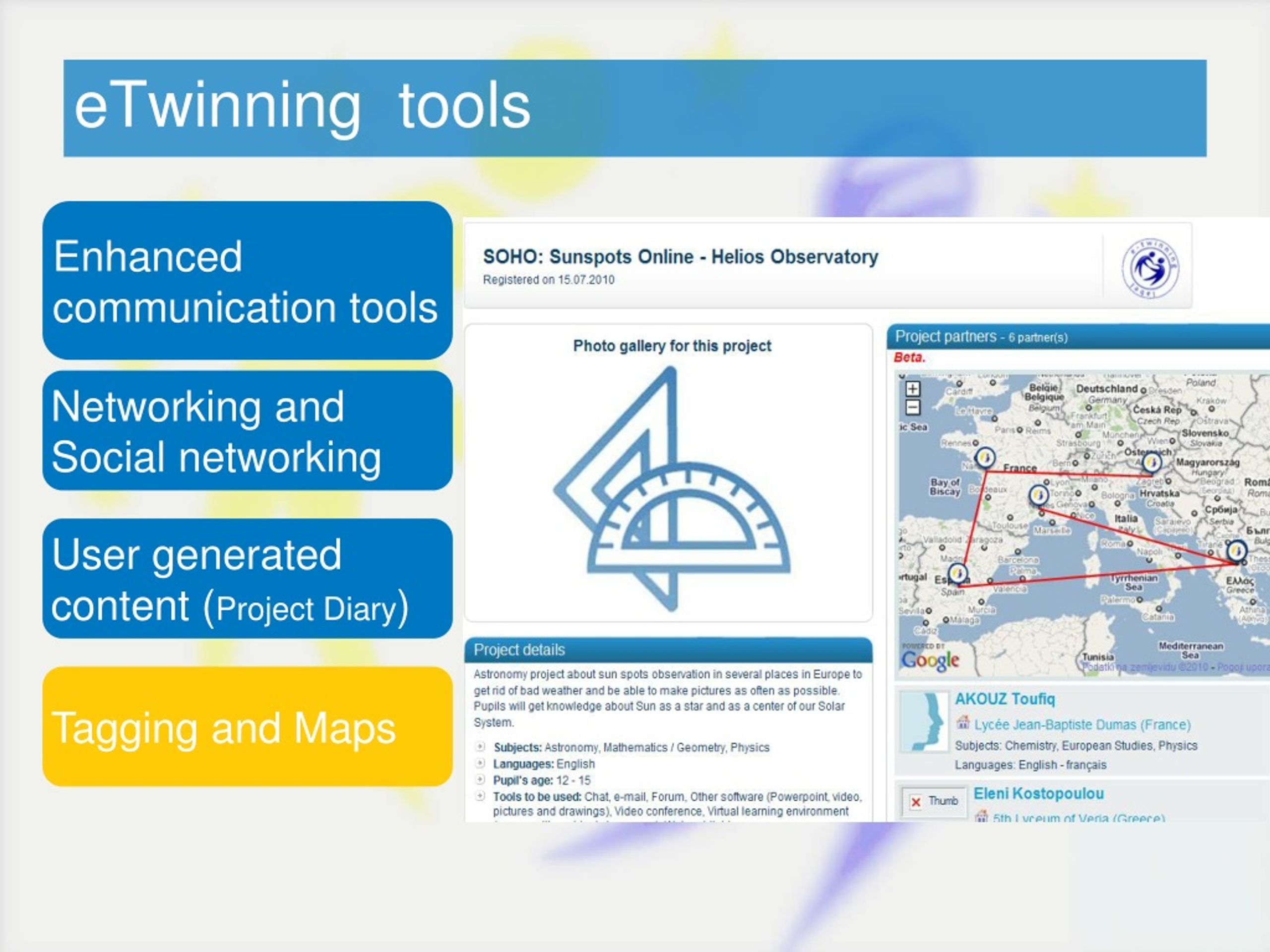Select the Enhanced communication tools box
The height and width of the screenshot is (952, 1270).
248,281
